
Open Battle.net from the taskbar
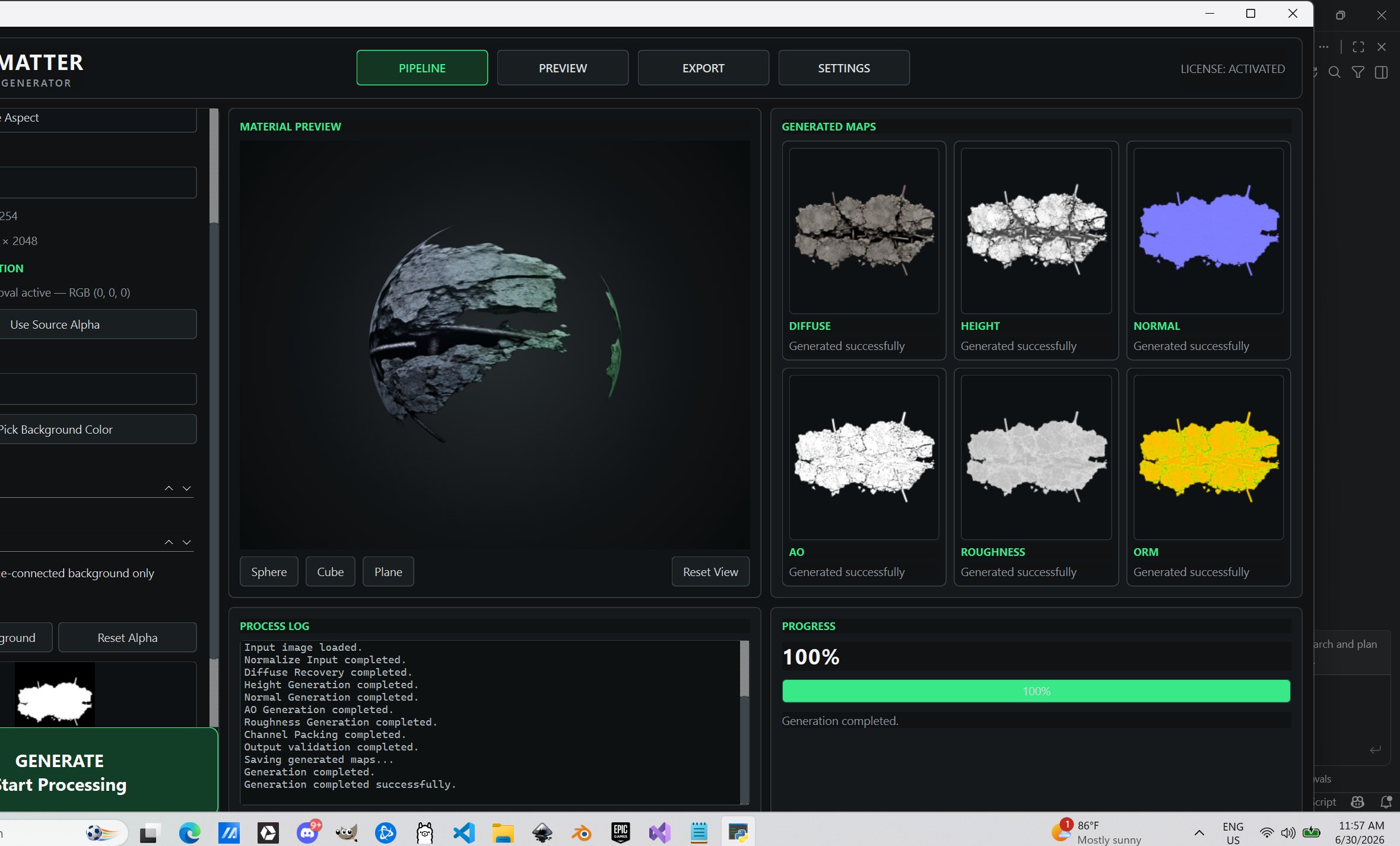coord(386,833)
